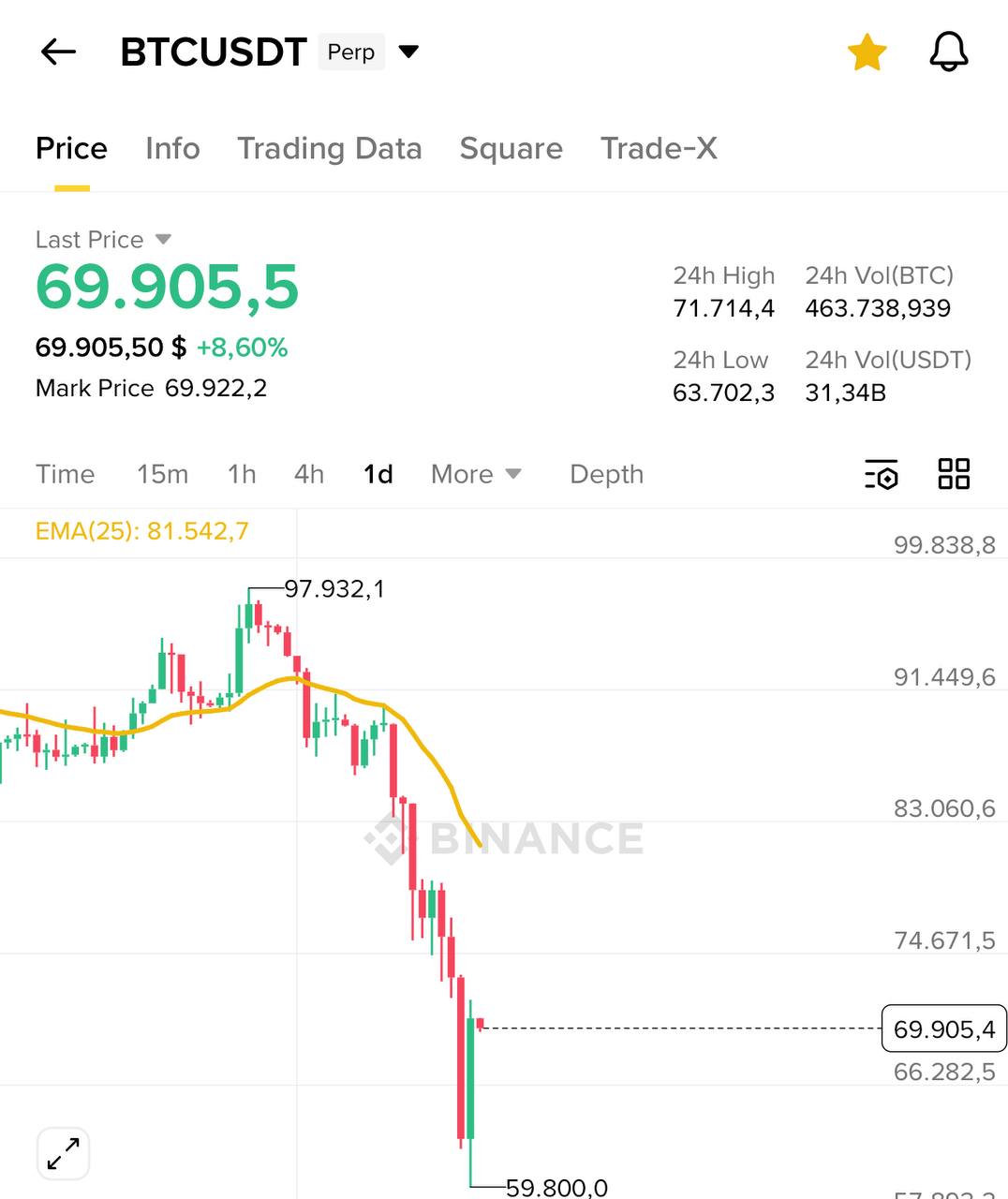Image resolution: width=1008 pixels, height=1199 pixels.
Task: Switch to the Info tab
Action: pos(172,148)
